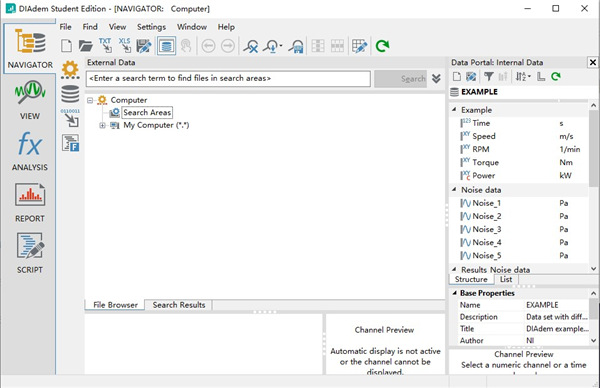Open the Window menu
The width and height of the screenshot is (600, 388).
pos(192,27)
